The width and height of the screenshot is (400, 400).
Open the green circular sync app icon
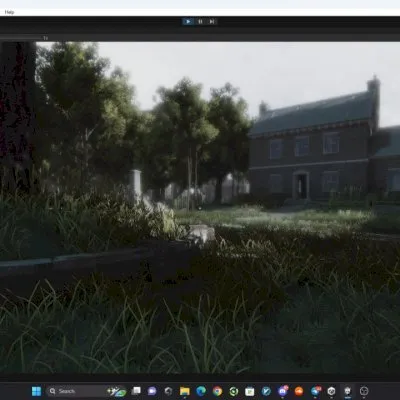(x=234, y=391)
